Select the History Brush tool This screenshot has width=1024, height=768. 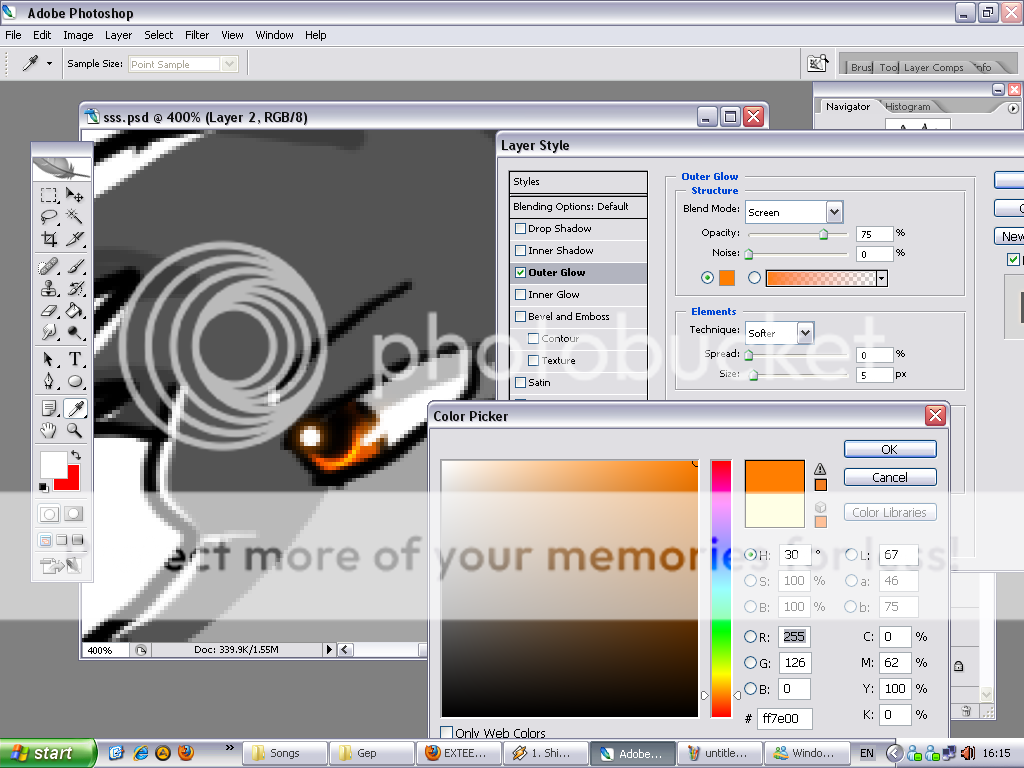point(74,289)
